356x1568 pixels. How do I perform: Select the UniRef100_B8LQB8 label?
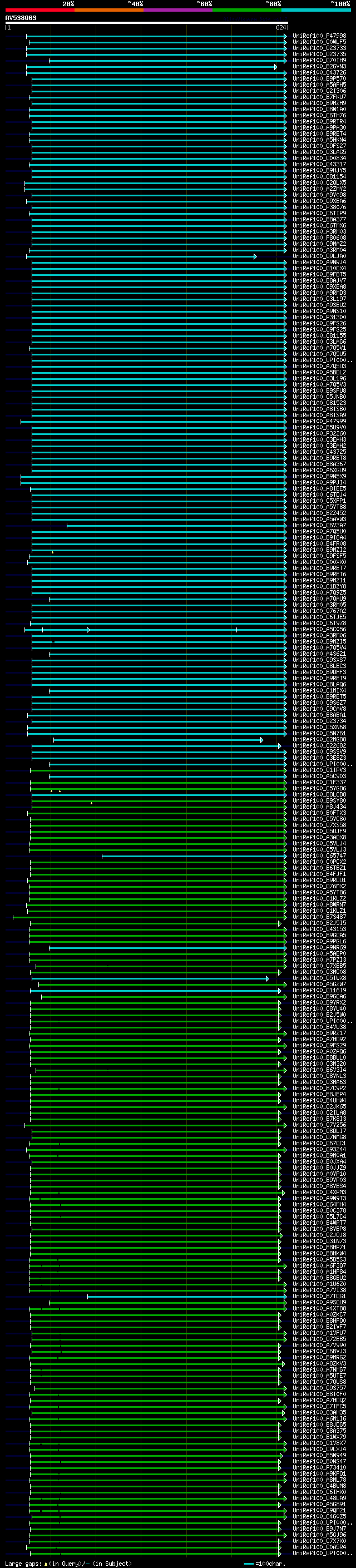319,794
